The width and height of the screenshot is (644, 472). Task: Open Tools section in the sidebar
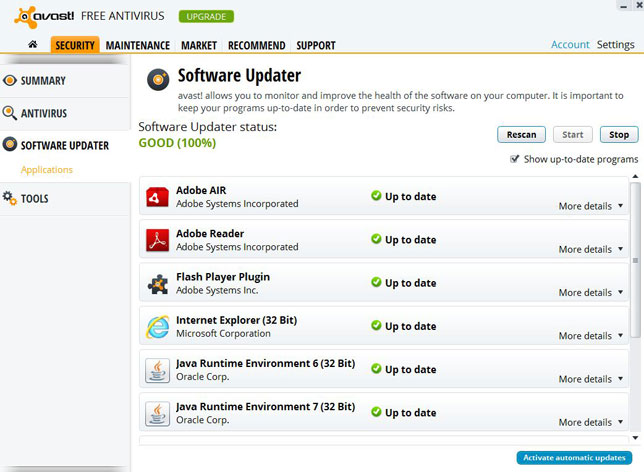tap(65, 198)
